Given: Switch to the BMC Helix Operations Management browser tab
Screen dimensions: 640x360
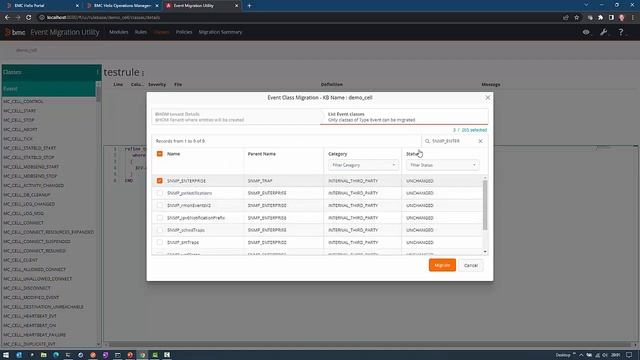Looking at the screenshot, I should (x=122, y=6).
